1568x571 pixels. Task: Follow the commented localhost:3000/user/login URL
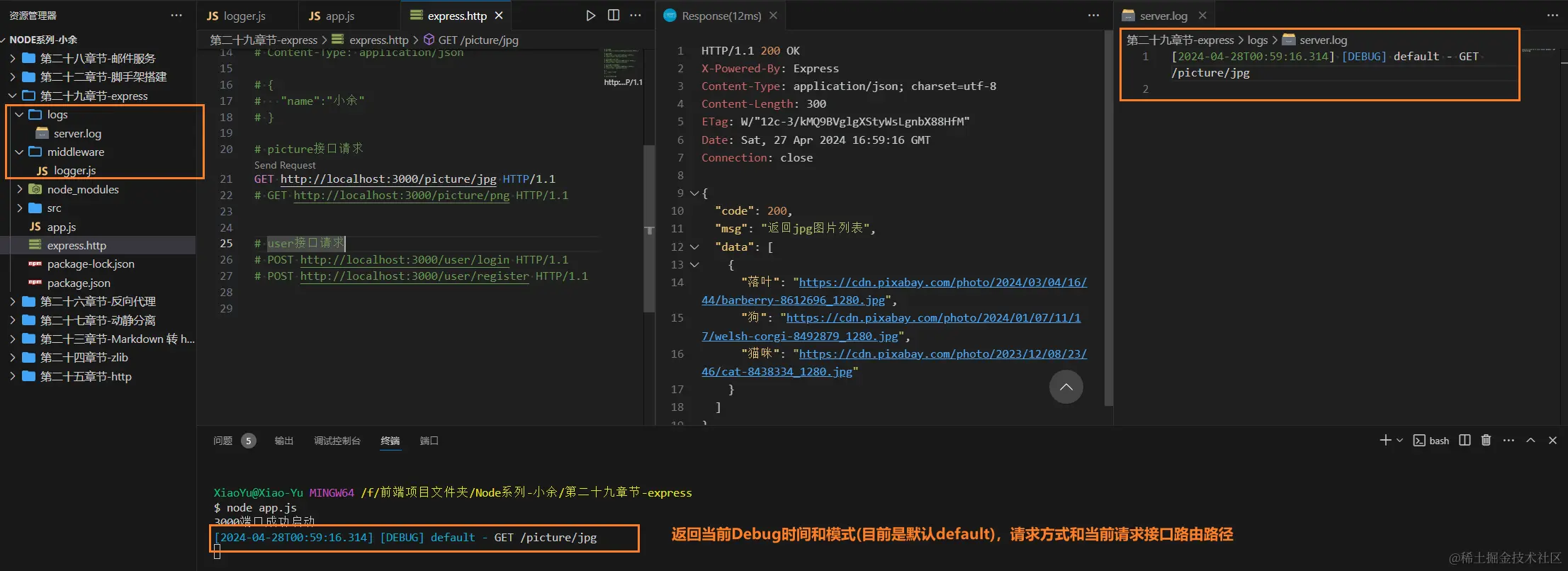coord(405,259)
